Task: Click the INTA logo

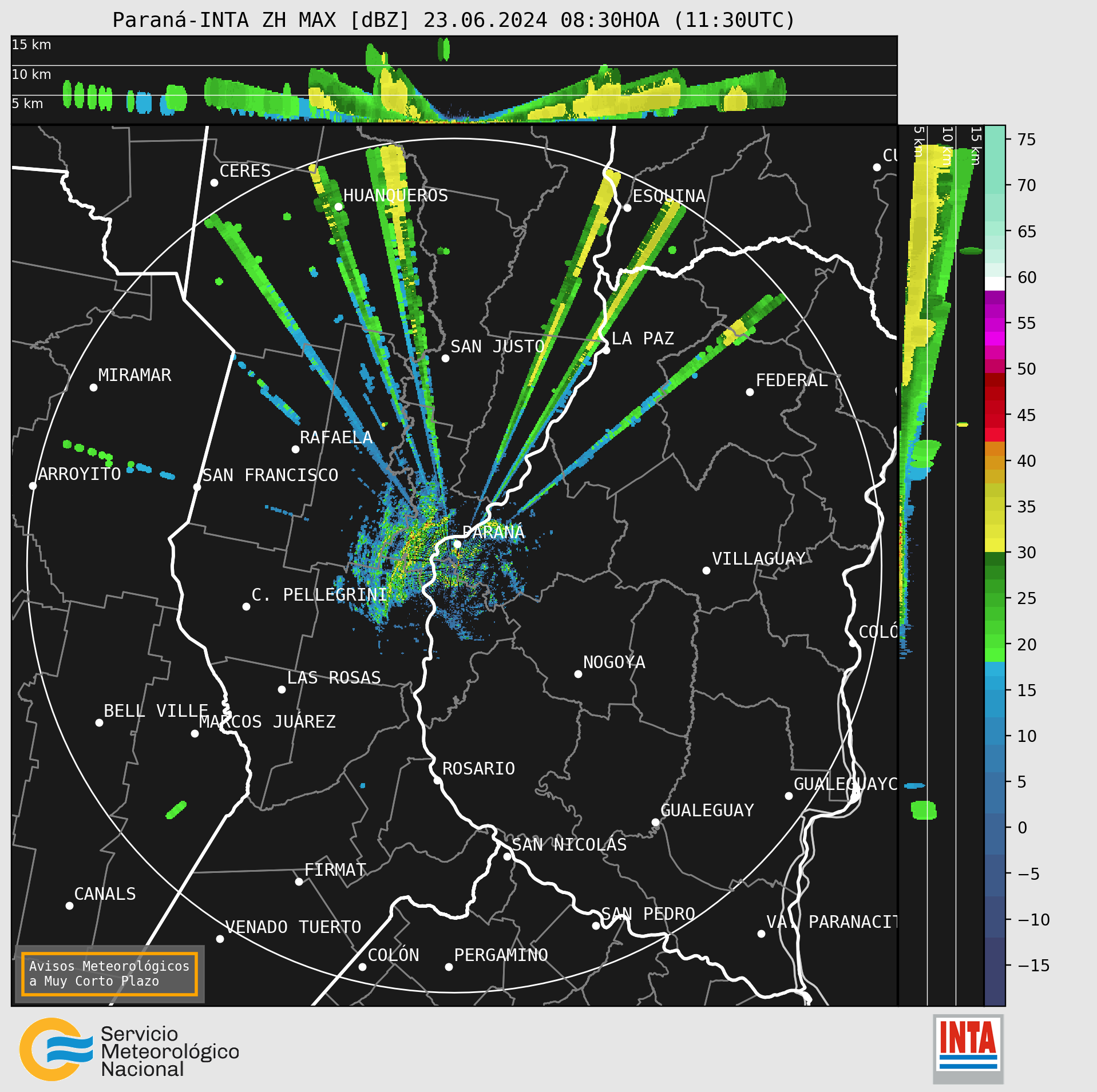Action: pyautogui.click(x=968, y=1049)
